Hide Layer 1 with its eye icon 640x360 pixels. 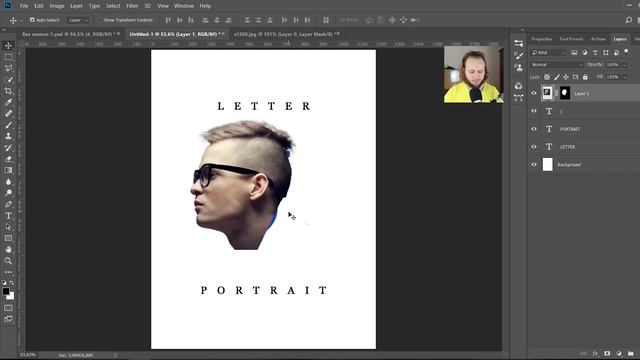pyautogui.click(x=533, y=93)
